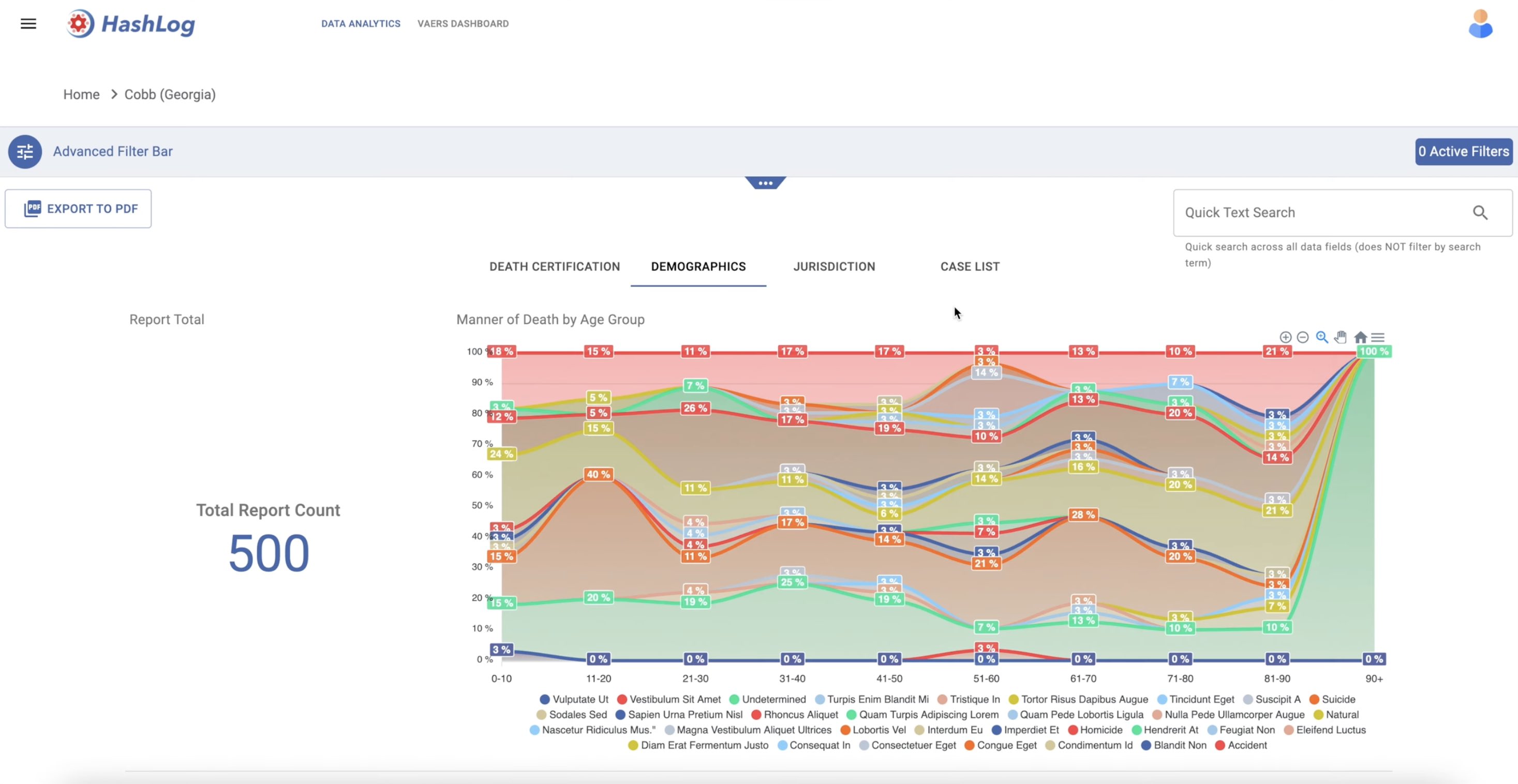Click the magnifier icon in Quick Text Search

coord(1481,212)
